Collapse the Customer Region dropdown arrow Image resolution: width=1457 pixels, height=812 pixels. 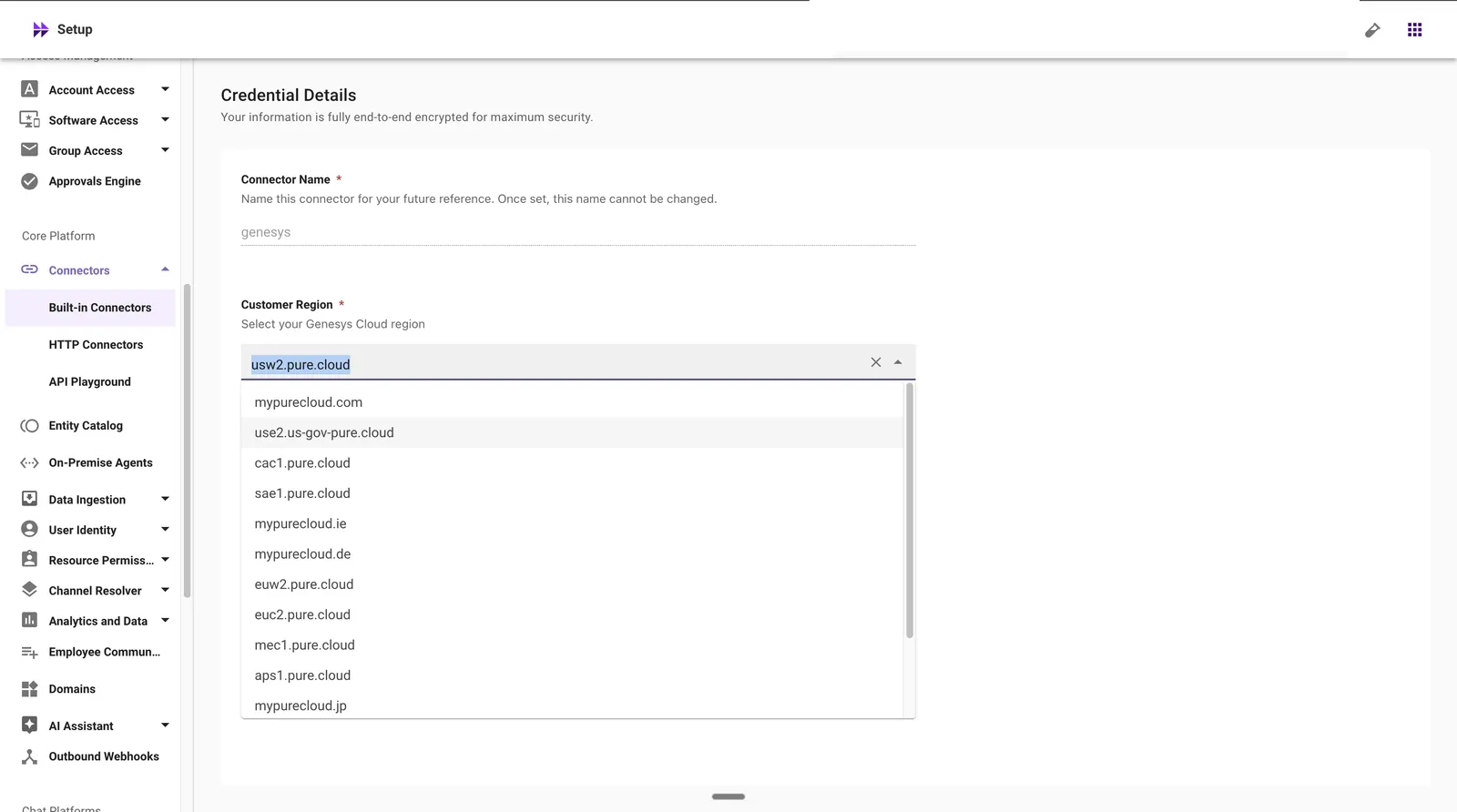[898, 362]
